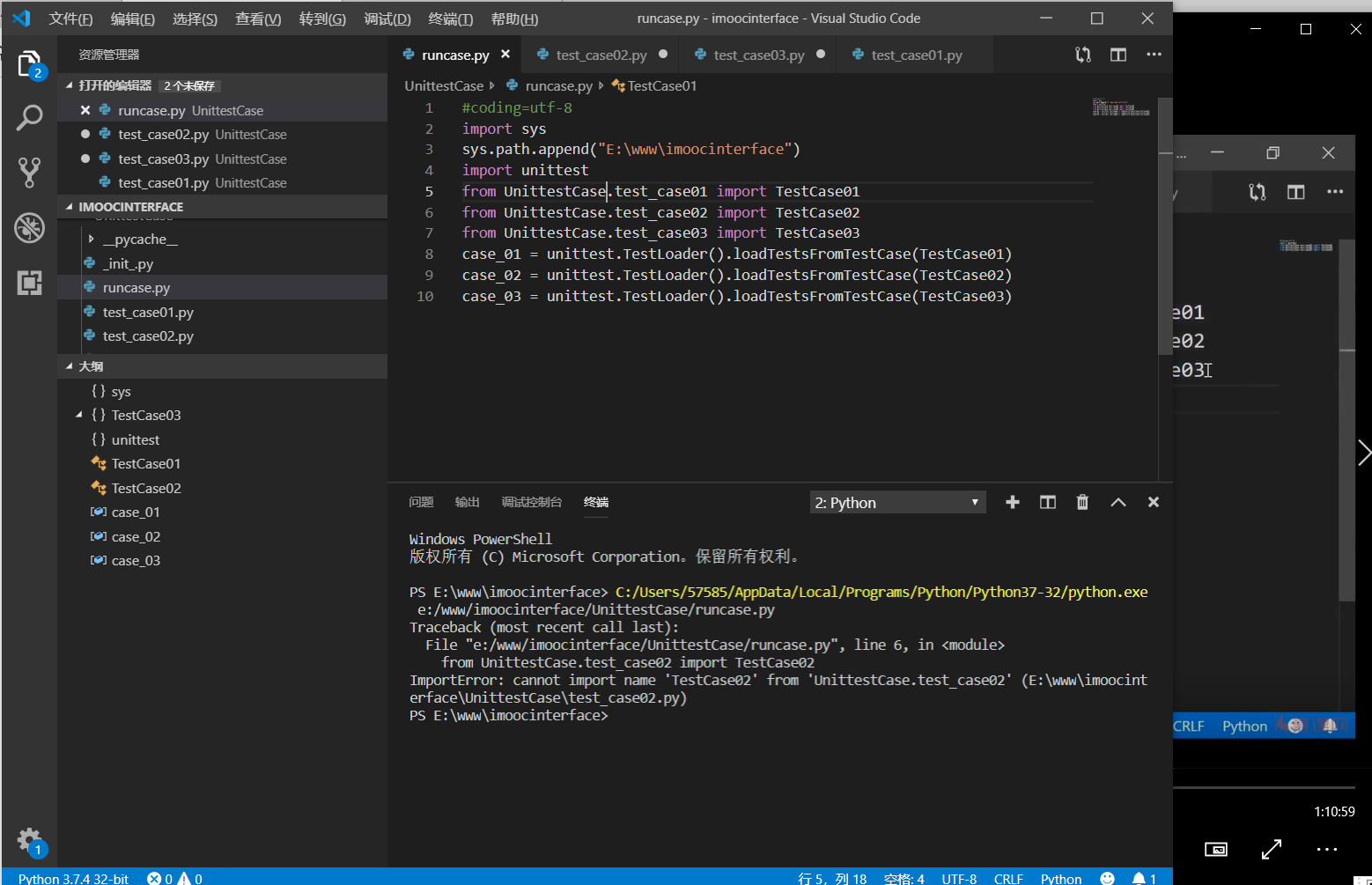Open _init_.py in file tree

[128, 263]
